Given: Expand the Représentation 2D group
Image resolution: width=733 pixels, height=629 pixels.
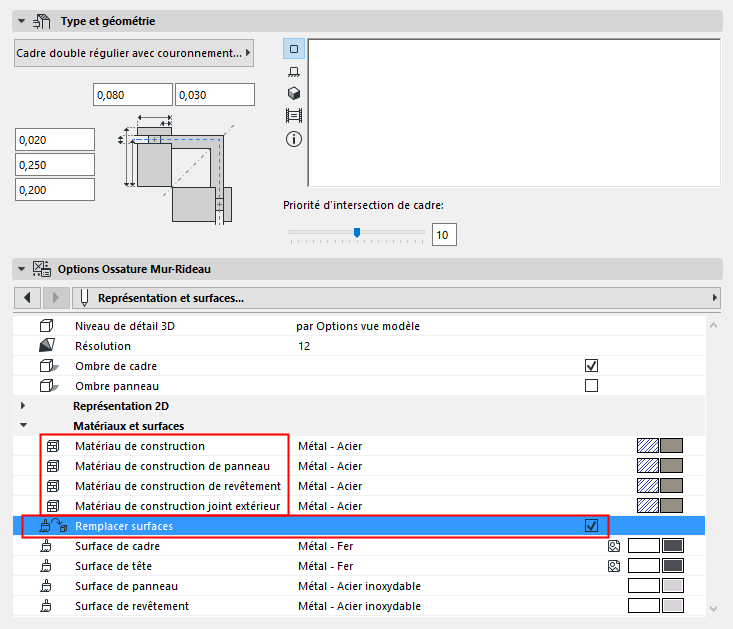Looking at the screenshot, I should (23, 406).
